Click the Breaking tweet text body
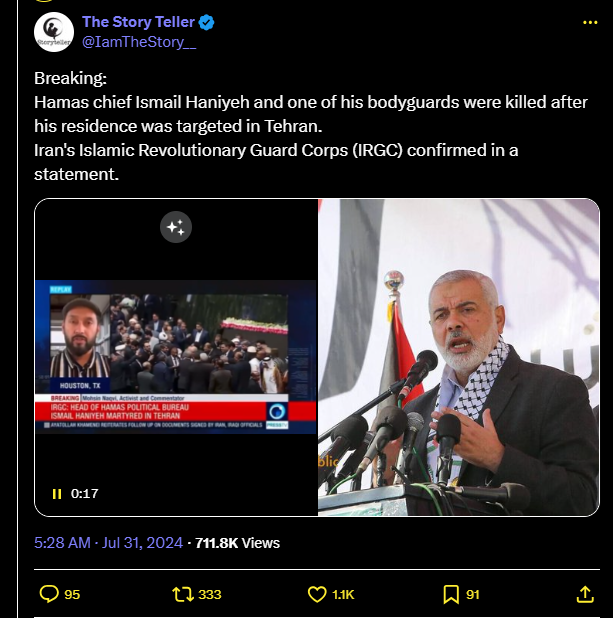This screenshot has width=613, height=618. pos(300,126)
